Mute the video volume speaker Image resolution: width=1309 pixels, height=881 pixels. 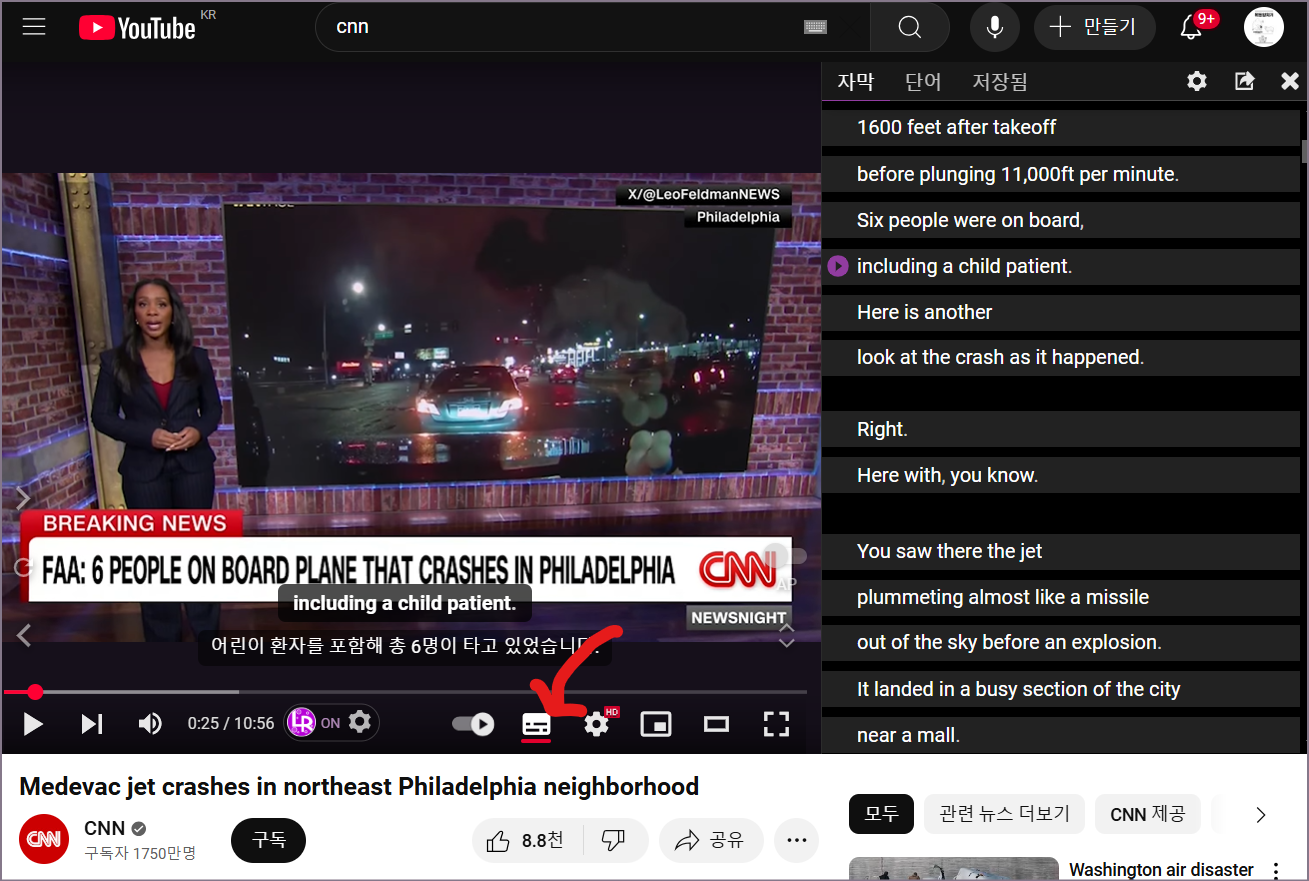click(150, 724)
